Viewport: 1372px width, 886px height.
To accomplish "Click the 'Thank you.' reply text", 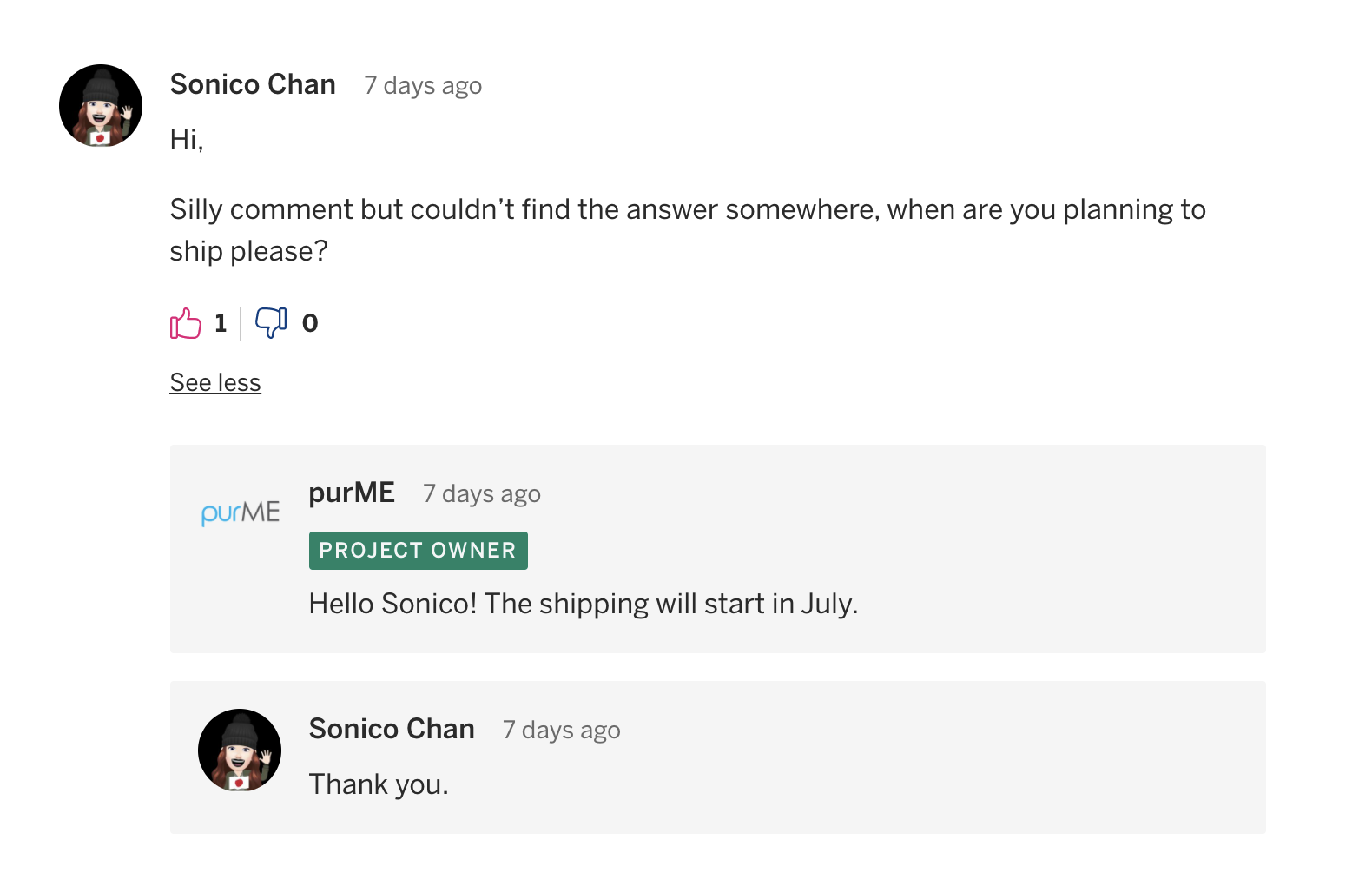I will pyautogui.click(x=379, y=784).
